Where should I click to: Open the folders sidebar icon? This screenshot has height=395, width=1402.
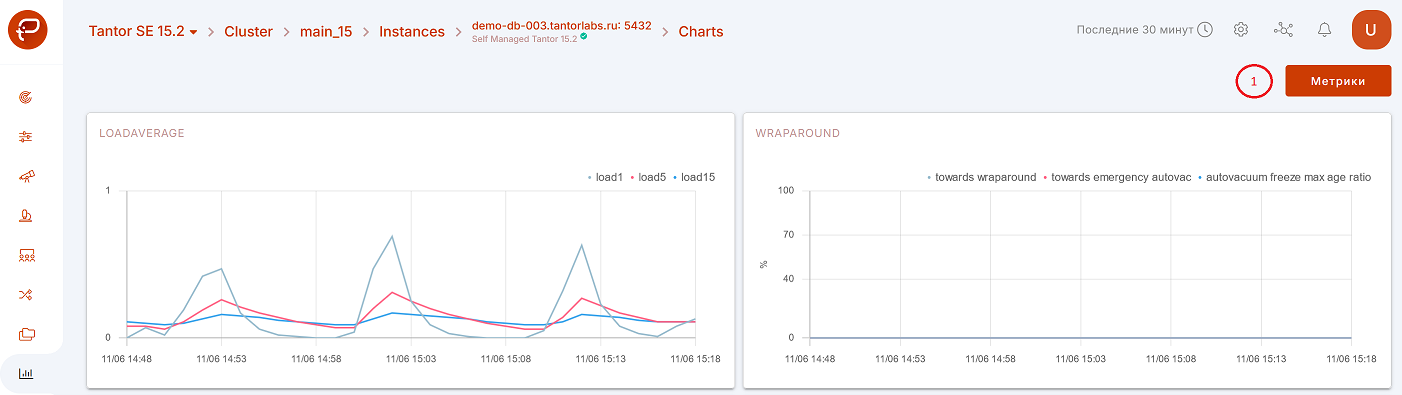click(x=27, y=334)
